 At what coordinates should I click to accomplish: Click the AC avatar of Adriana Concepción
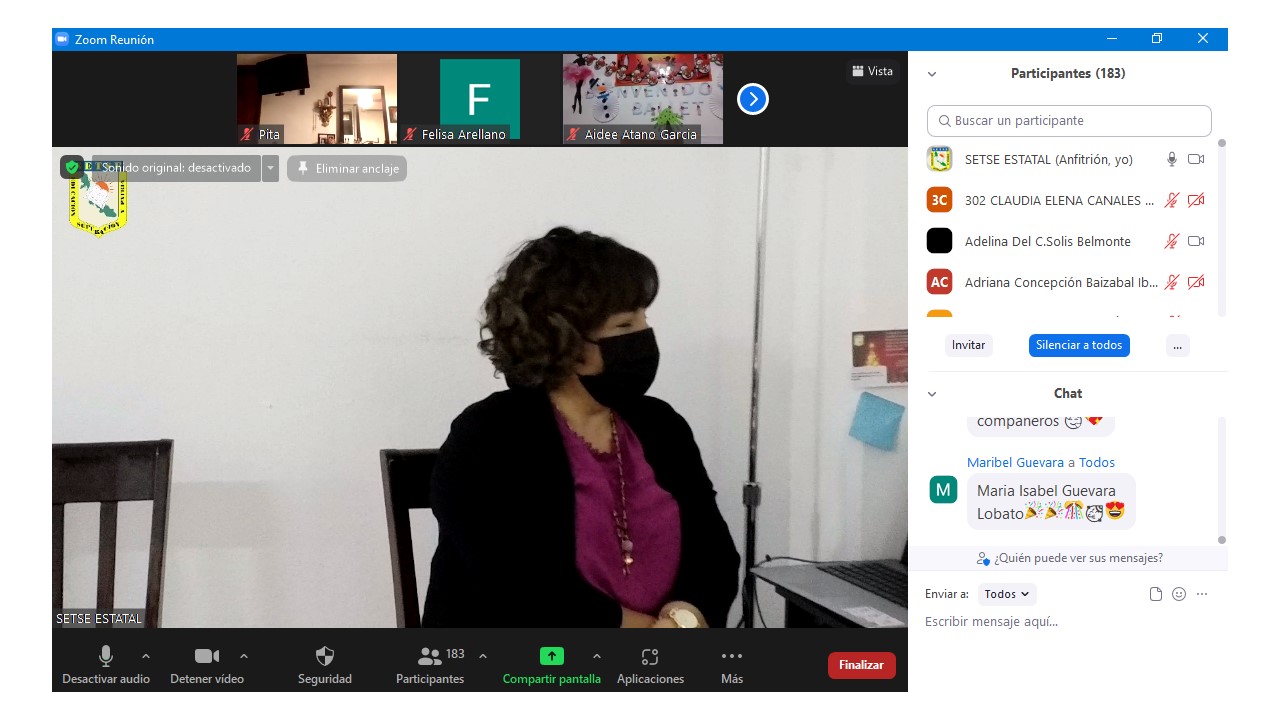point(939,282)
